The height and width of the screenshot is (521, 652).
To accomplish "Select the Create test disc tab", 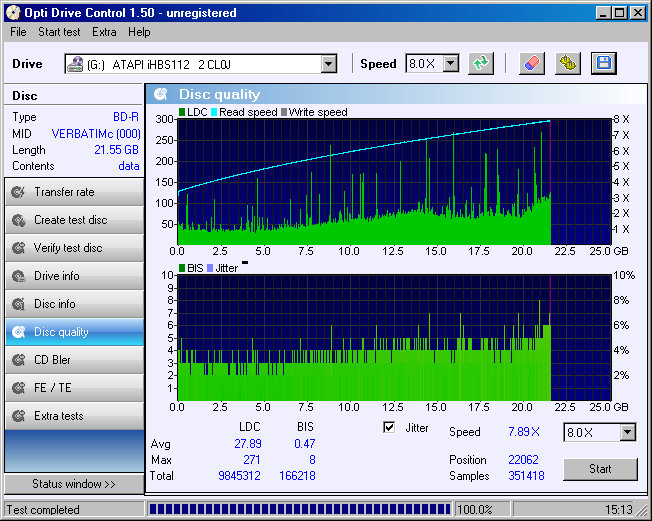I will [74, 220].
